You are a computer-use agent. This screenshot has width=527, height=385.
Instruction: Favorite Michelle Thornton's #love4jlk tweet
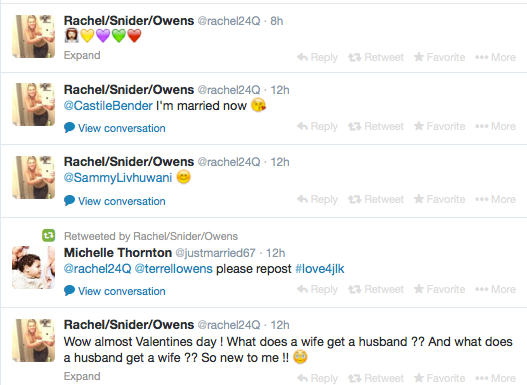tap(440, 289)
